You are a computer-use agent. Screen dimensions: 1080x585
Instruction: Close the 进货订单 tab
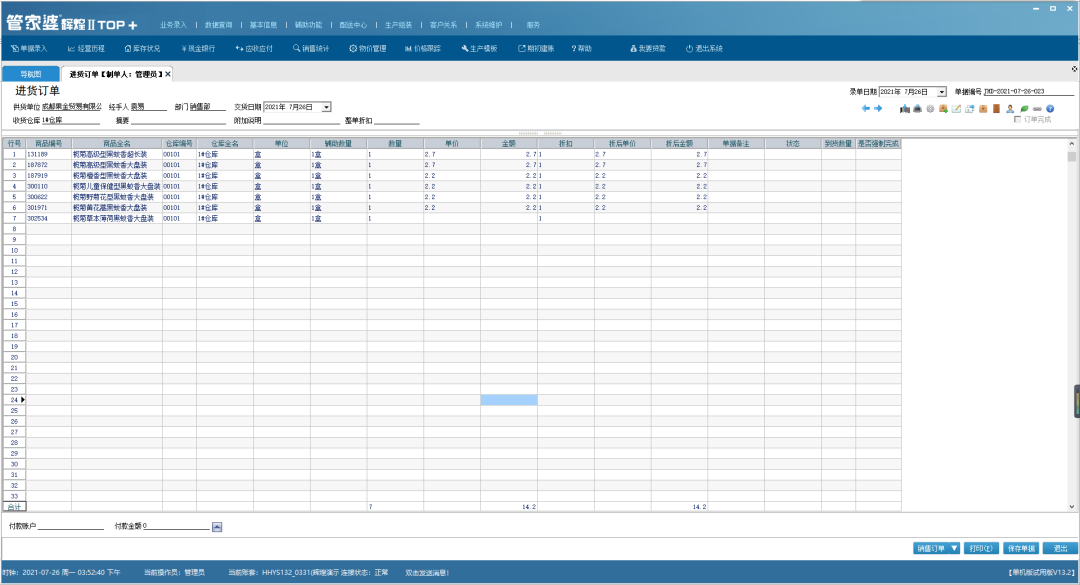(168, 74)
